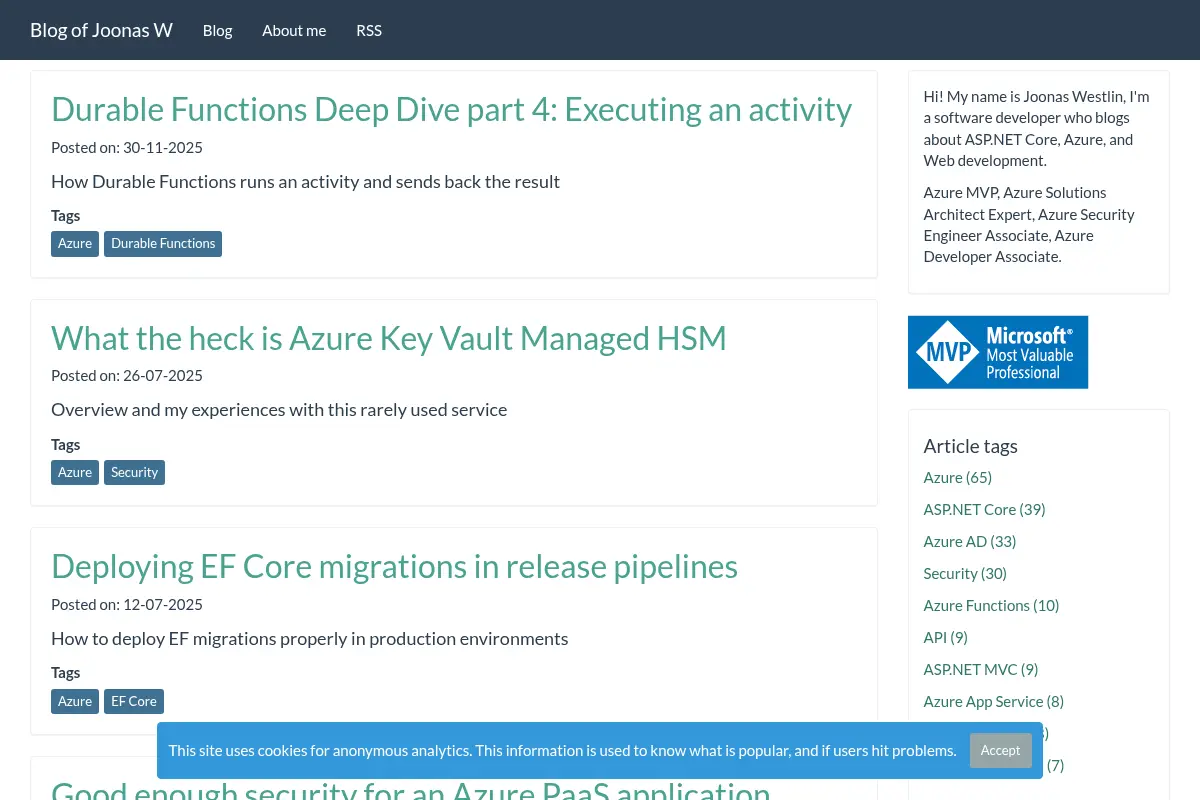Filter by Azure Functions (10) tag
The image size is (1200, 800).
coord(991,605)
